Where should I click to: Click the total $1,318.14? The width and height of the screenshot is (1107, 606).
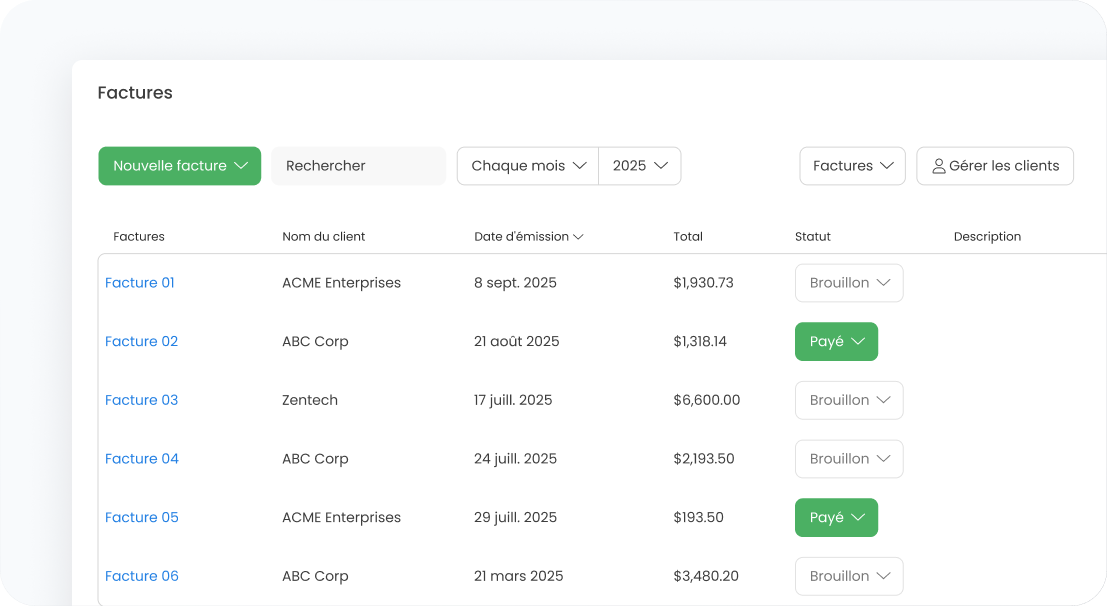click(x=700, y=341)
